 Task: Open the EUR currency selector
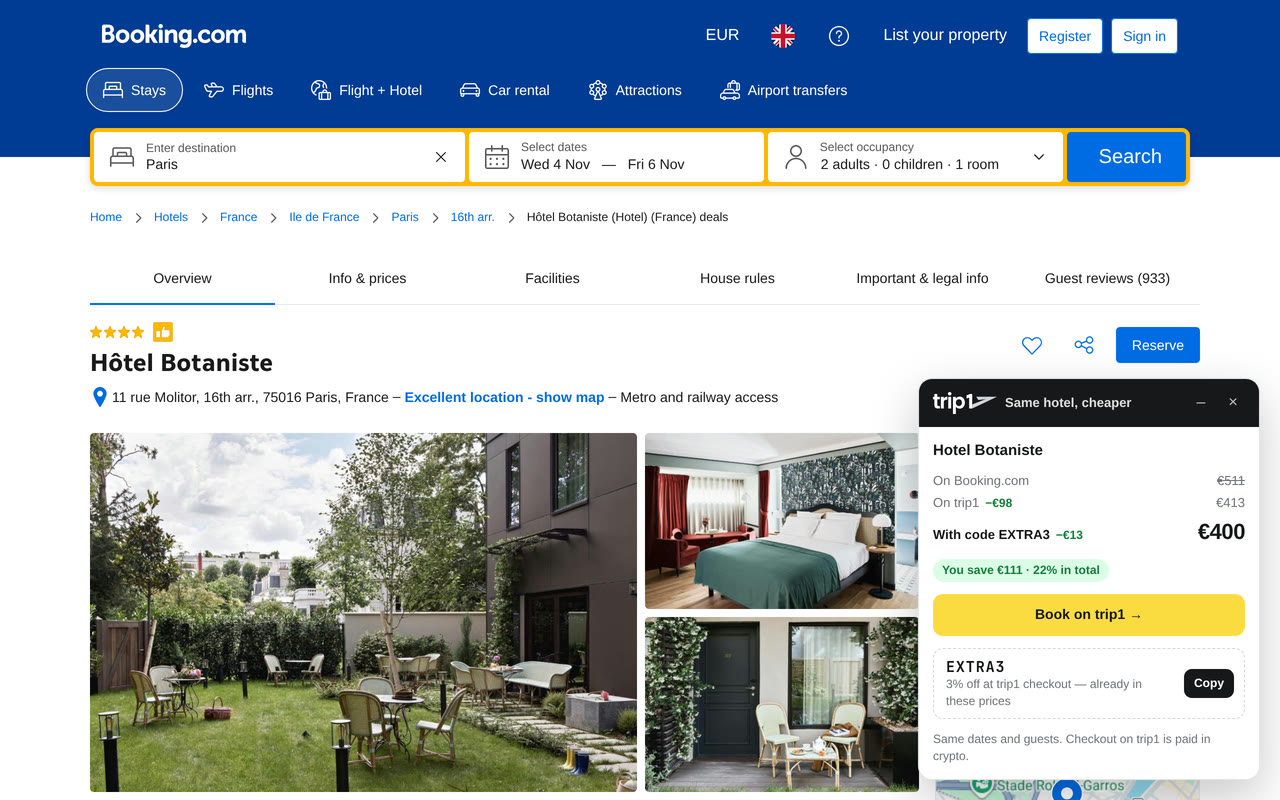coord(722,35)
